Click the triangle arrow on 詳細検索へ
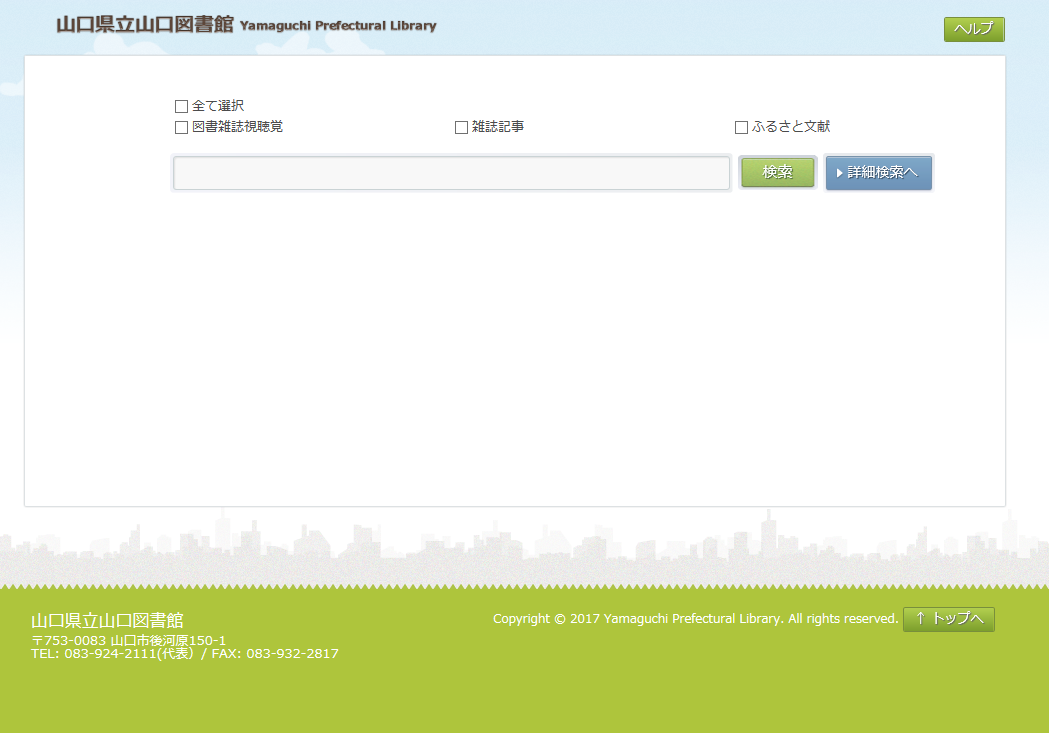The width and height of the screenshot is (1049, 733). [x=840, y=173]
